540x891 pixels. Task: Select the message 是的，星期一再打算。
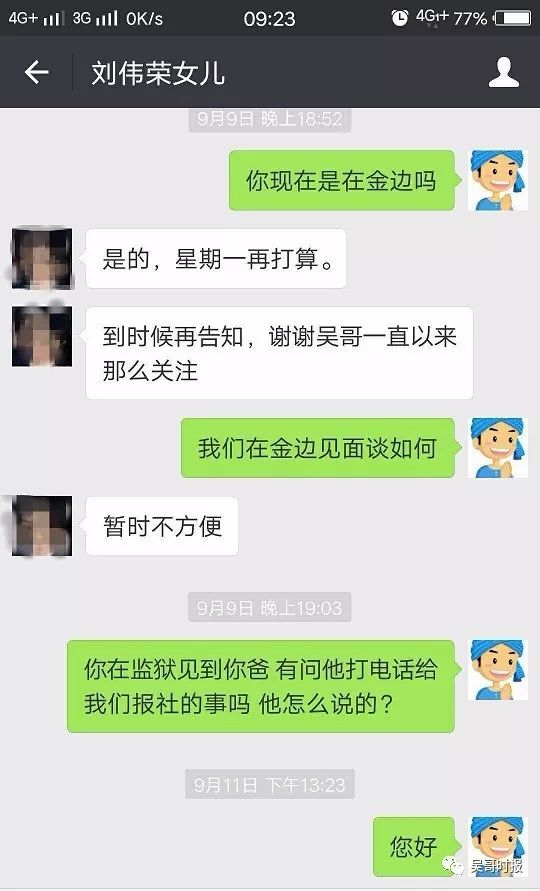216,259
